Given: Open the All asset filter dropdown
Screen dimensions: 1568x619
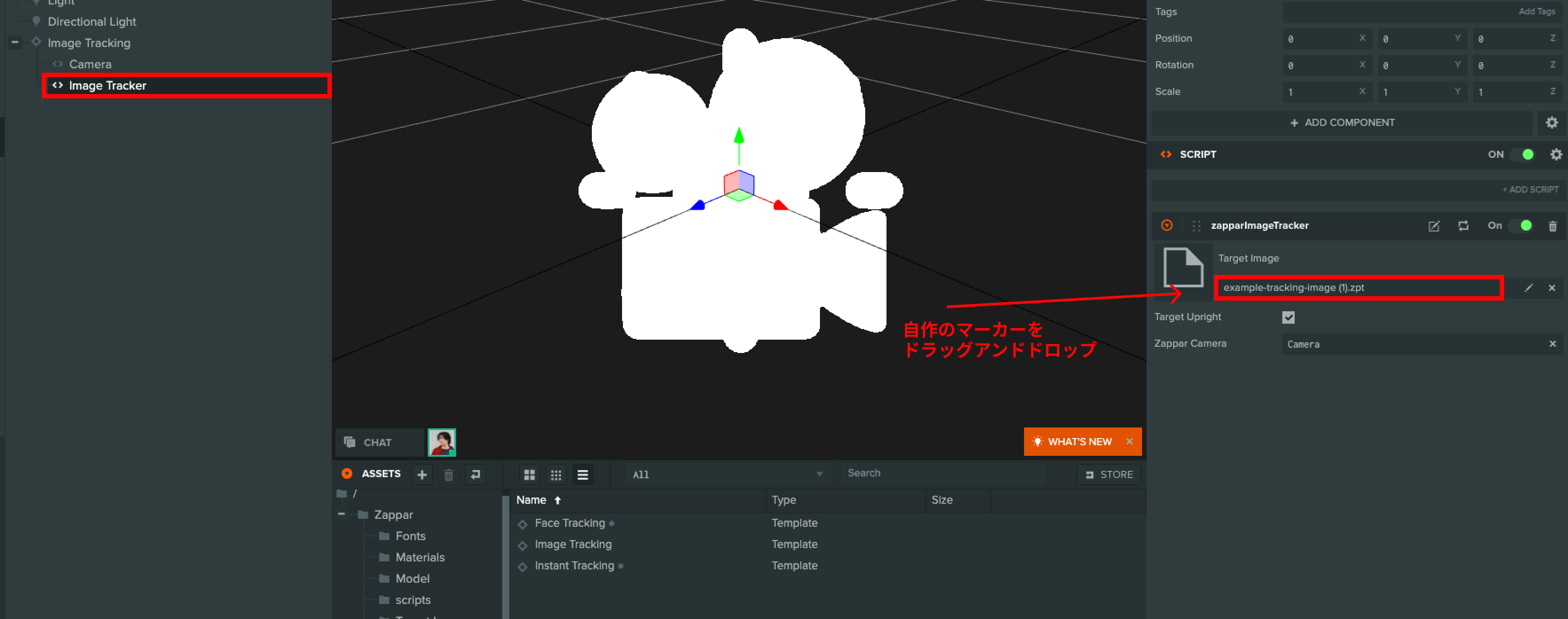Looking at the screenshot, I should (x=727, y=474).
